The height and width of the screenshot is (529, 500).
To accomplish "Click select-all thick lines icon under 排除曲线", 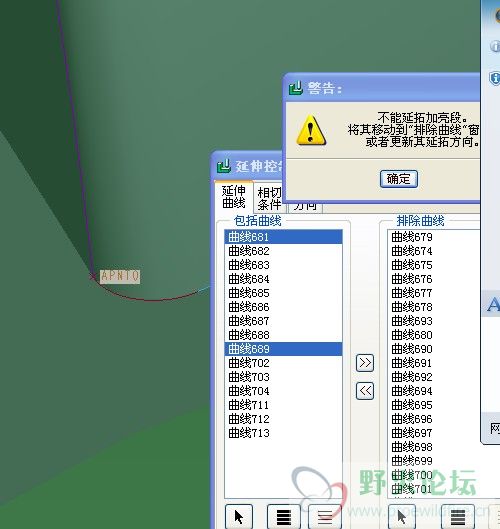I will tap(458, 517).
